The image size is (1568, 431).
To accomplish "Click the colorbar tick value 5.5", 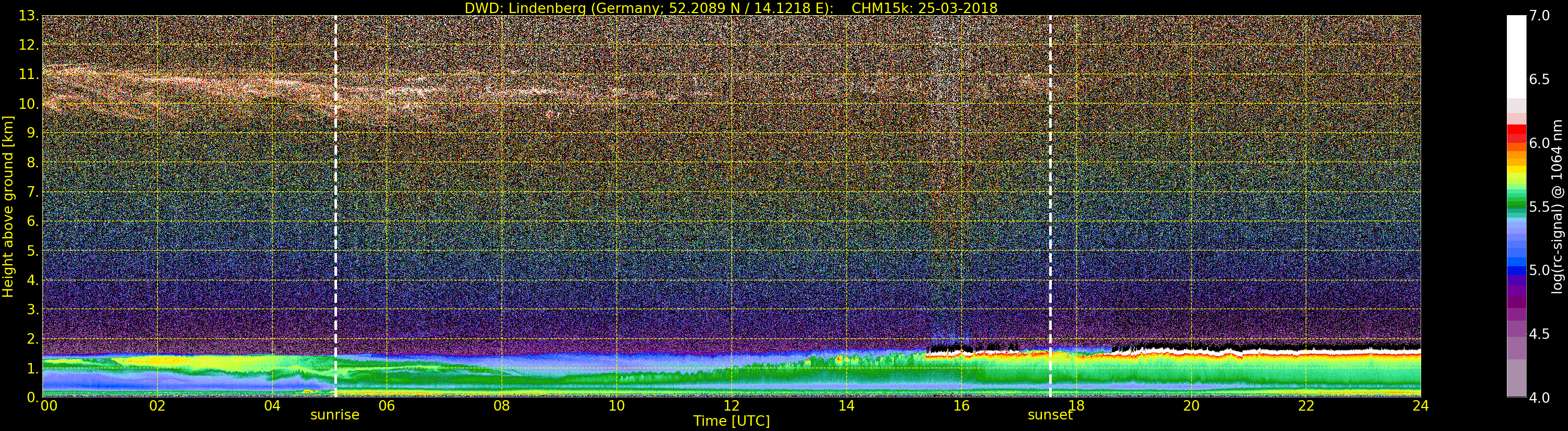I will tap(1539, 207).
